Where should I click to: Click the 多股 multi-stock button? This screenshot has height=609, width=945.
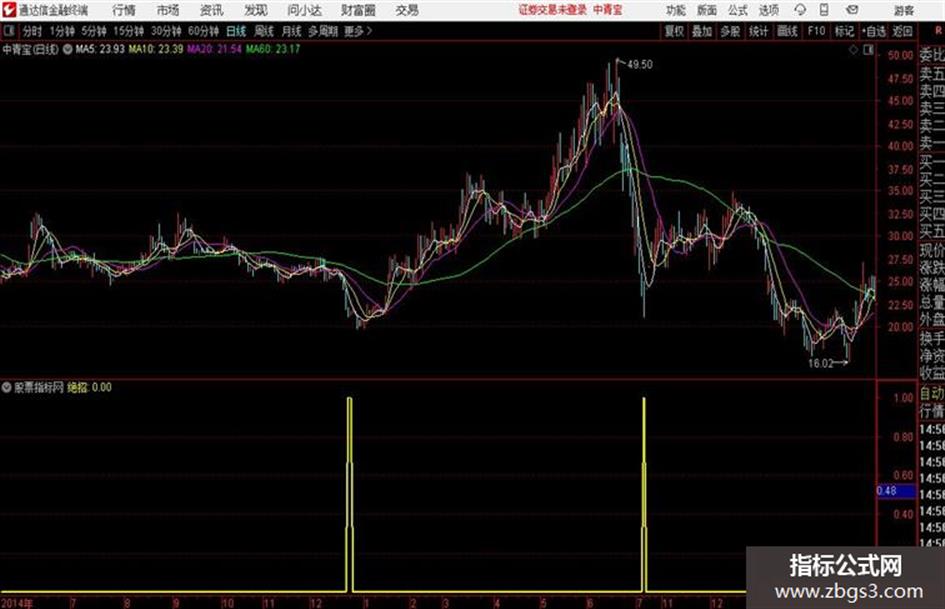[730, 31]
